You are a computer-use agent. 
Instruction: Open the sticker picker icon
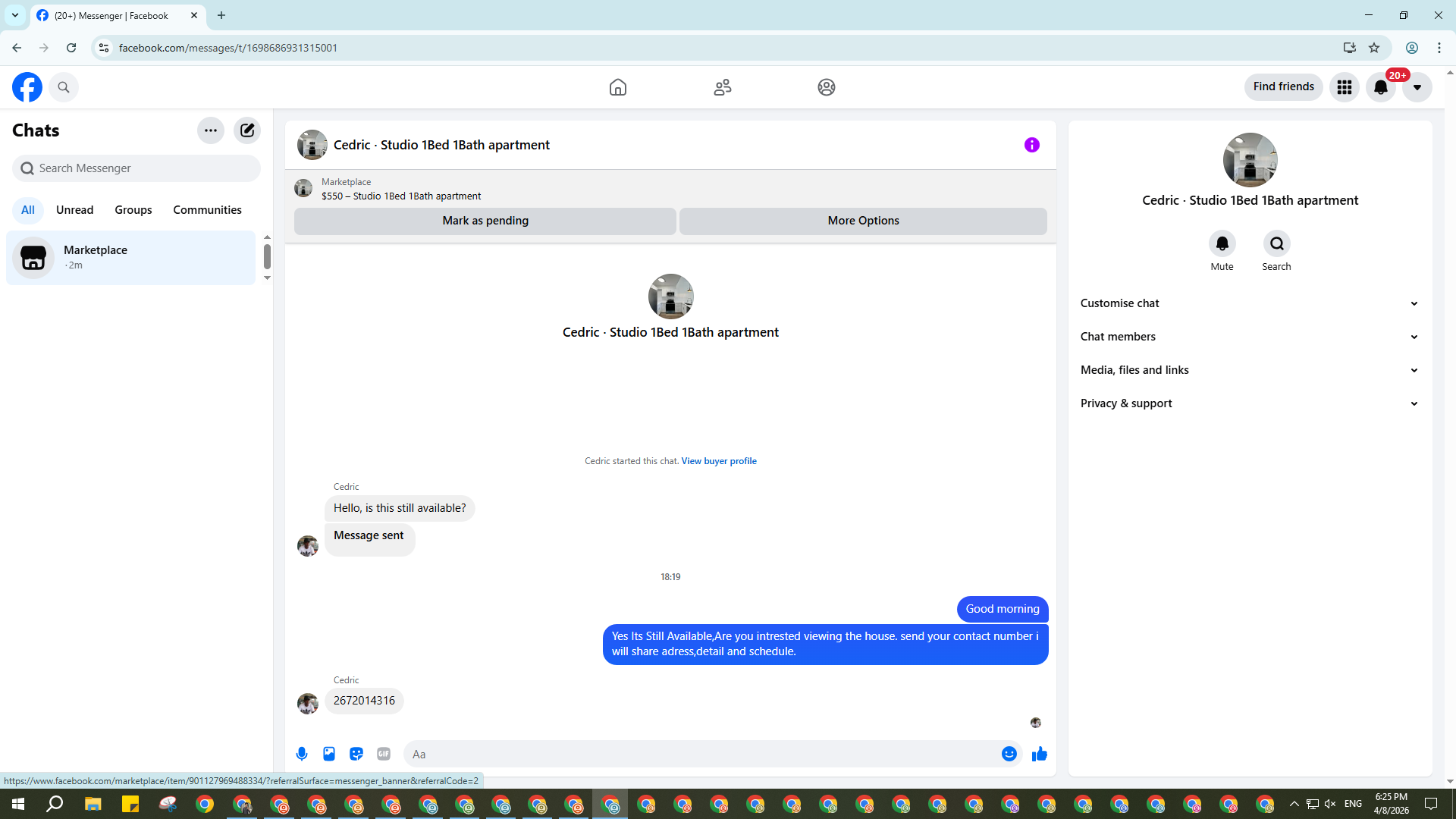pos(356,754)
